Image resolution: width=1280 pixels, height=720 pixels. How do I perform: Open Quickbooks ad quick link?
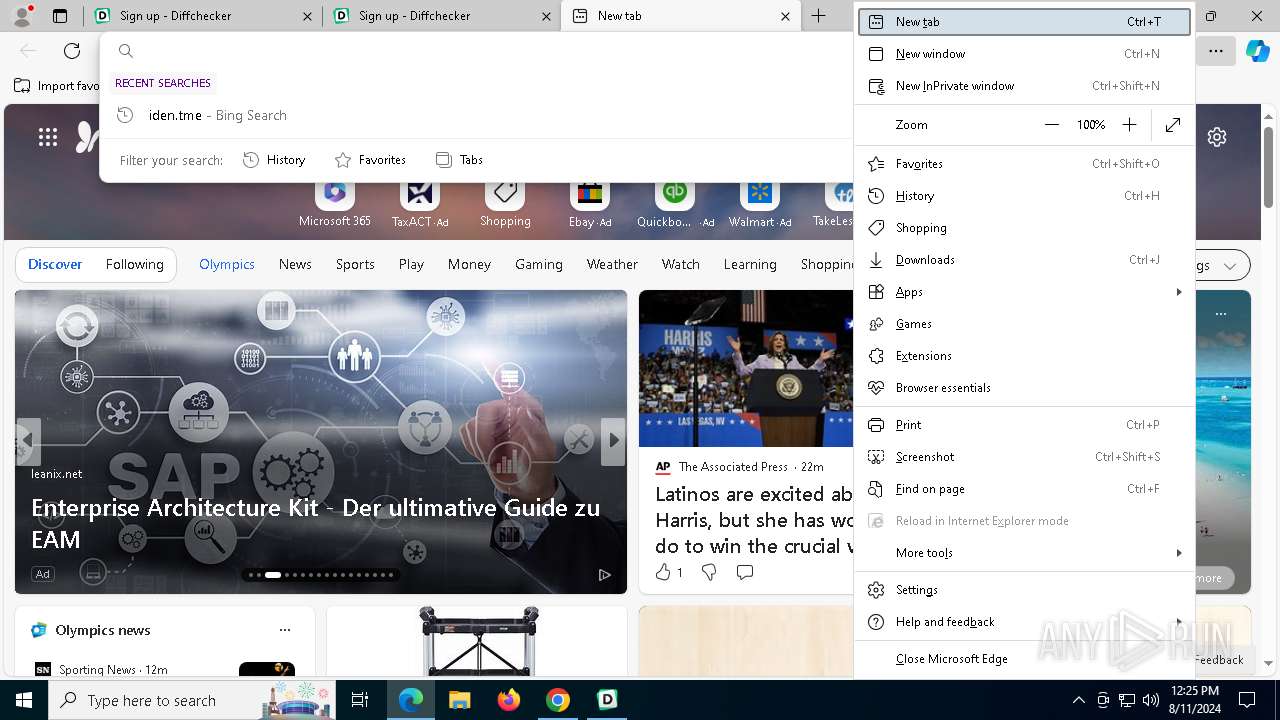675,204
